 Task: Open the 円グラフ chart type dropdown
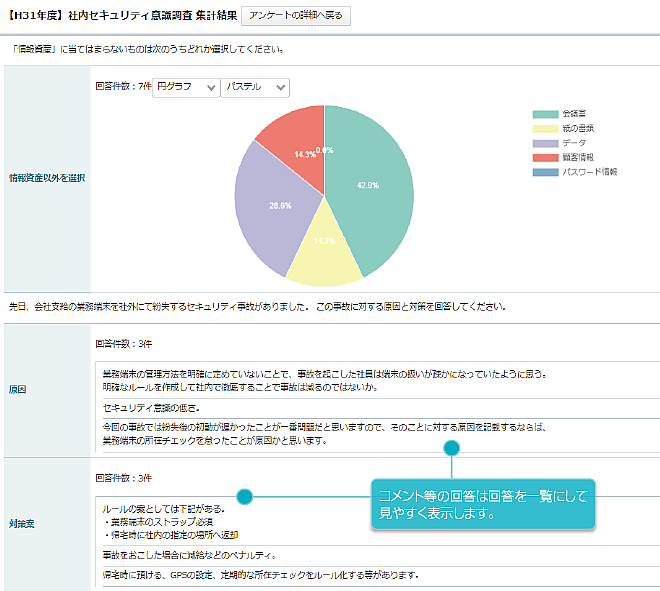(x=186, y=88)
